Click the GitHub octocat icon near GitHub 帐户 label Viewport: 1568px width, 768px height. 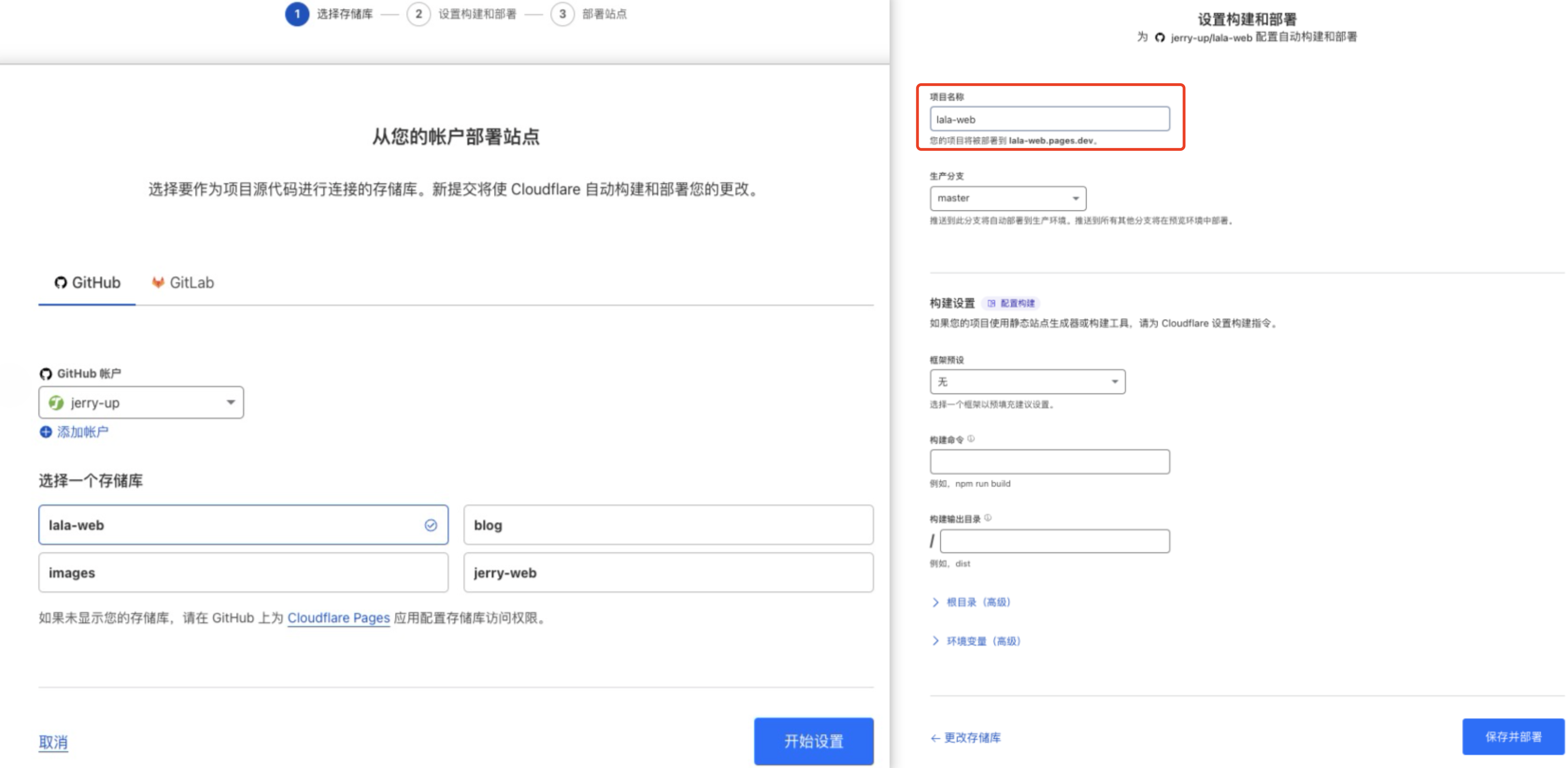[46, 374]
